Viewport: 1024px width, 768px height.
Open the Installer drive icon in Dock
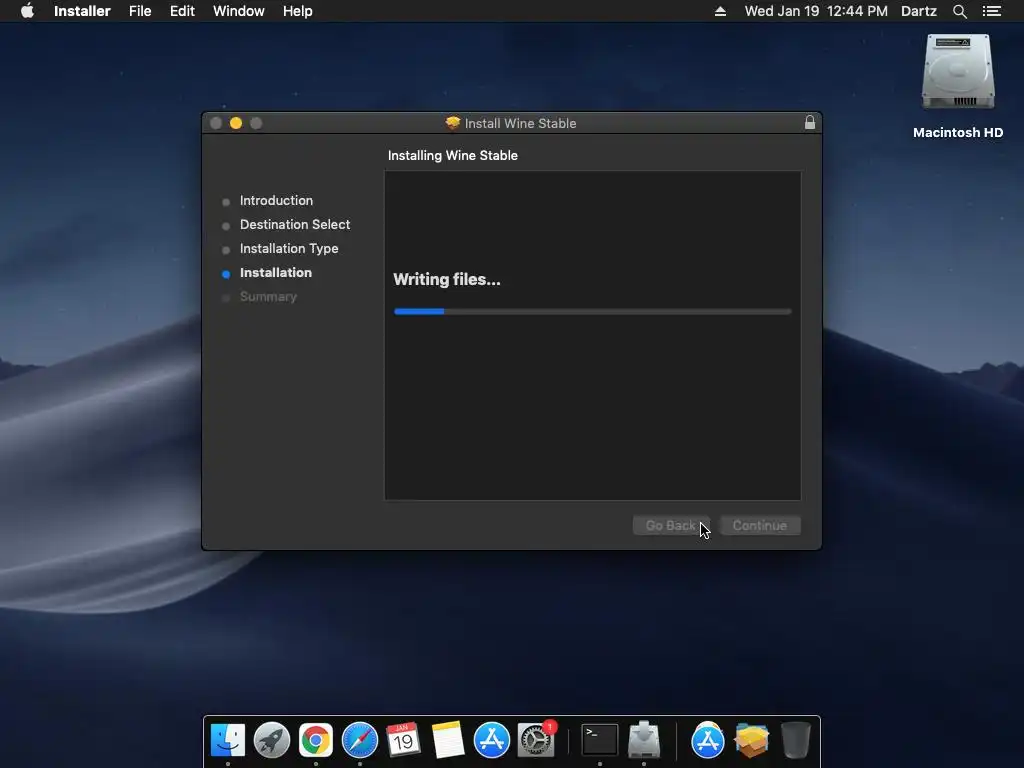coord(644,741)
